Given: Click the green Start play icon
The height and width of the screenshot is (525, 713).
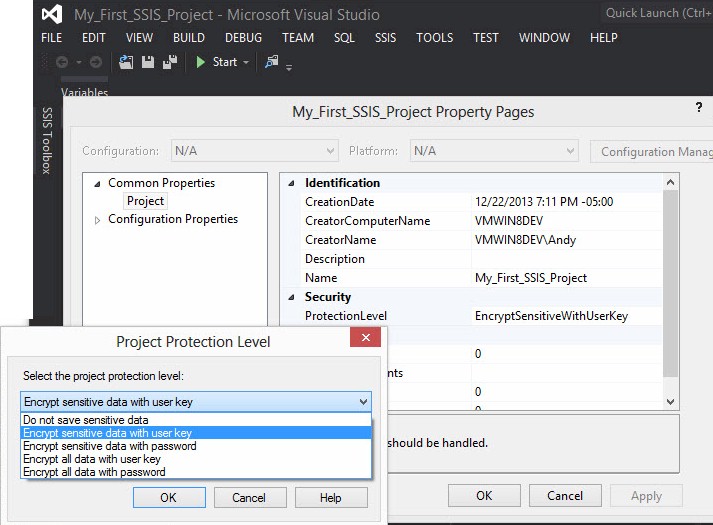Looking at the screenshot, I should click(201, 62).
